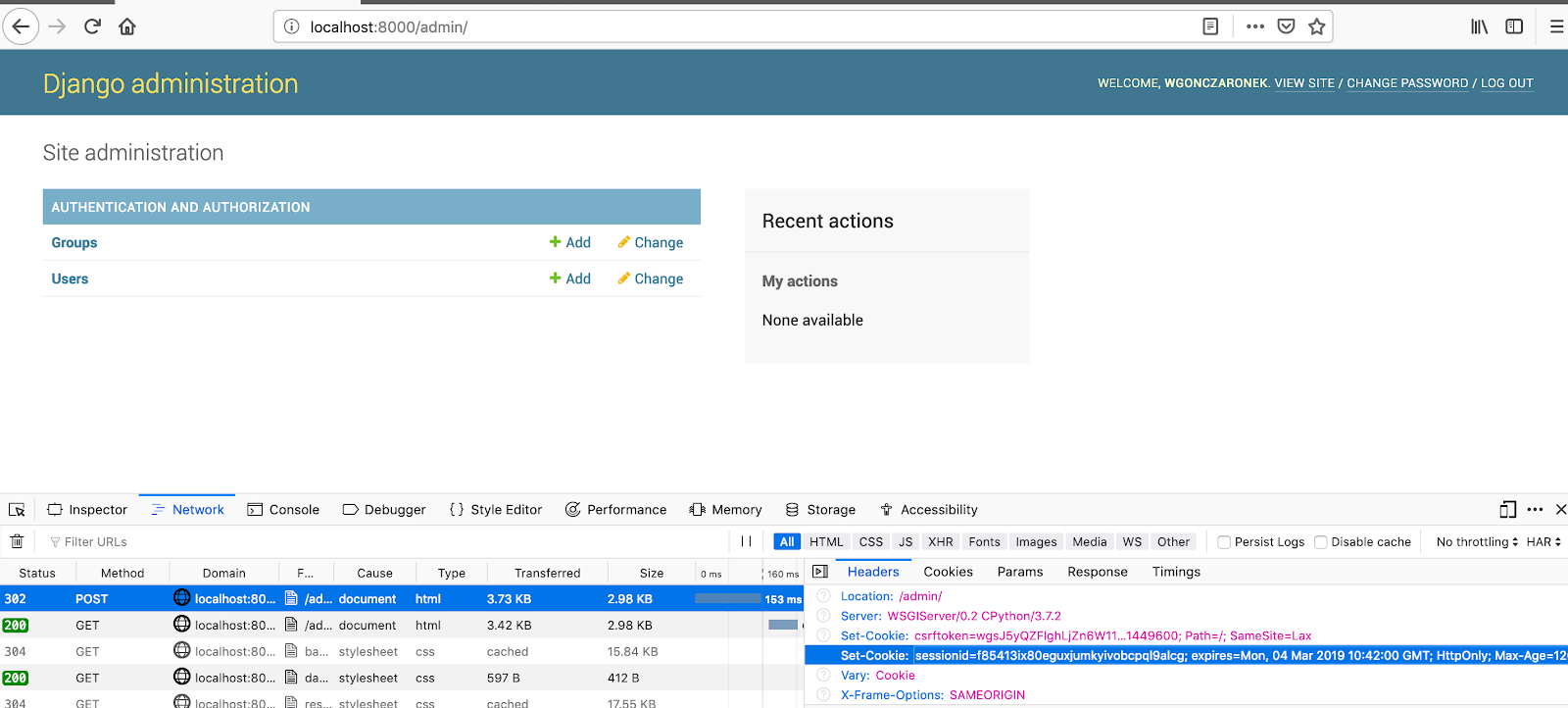Viewport: 1568px width, 708px height.
Task: Click the browser Forward arrow
Action: (57, 26)
